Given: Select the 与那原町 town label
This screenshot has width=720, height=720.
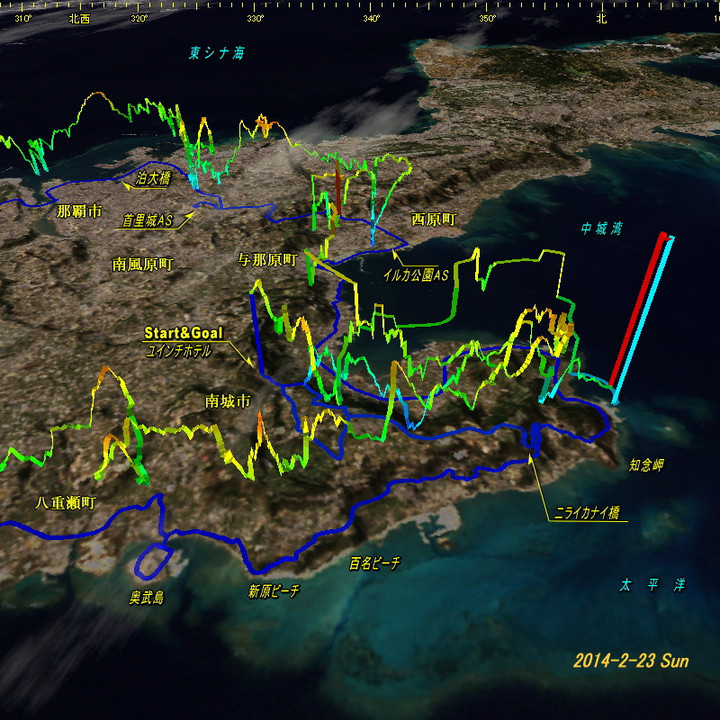Looking at the screenshot, I should [267, 259].
